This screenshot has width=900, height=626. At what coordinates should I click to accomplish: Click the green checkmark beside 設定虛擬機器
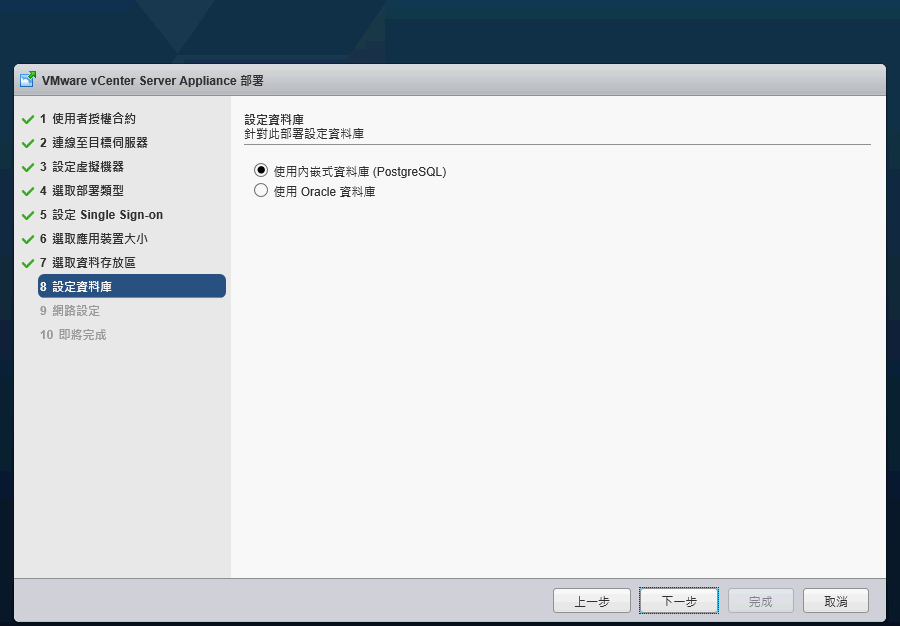pos(28,168)
